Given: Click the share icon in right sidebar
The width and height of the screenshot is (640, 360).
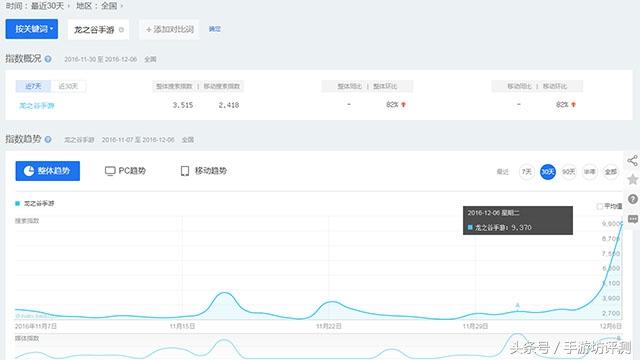Looking at the screenshot, I should click(x=632, y=161).
